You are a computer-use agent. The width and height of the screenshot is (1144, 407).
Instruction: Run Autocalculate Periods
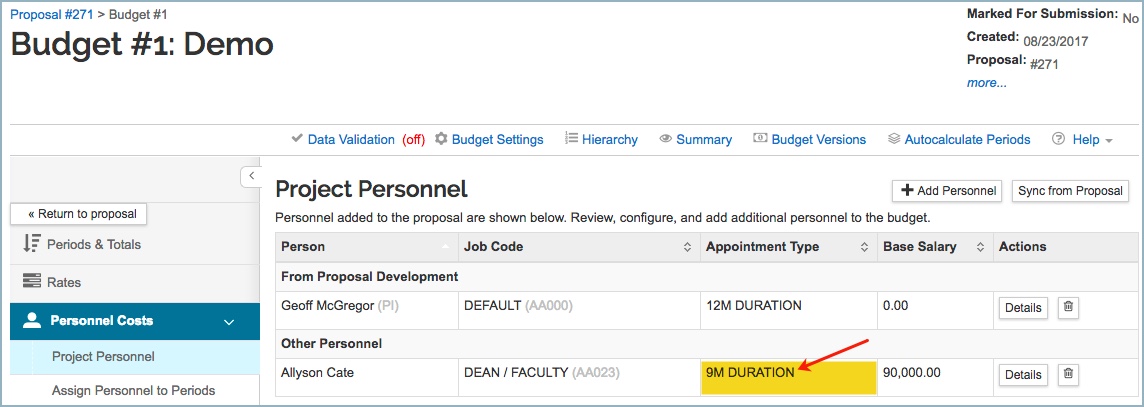[959, 139]
